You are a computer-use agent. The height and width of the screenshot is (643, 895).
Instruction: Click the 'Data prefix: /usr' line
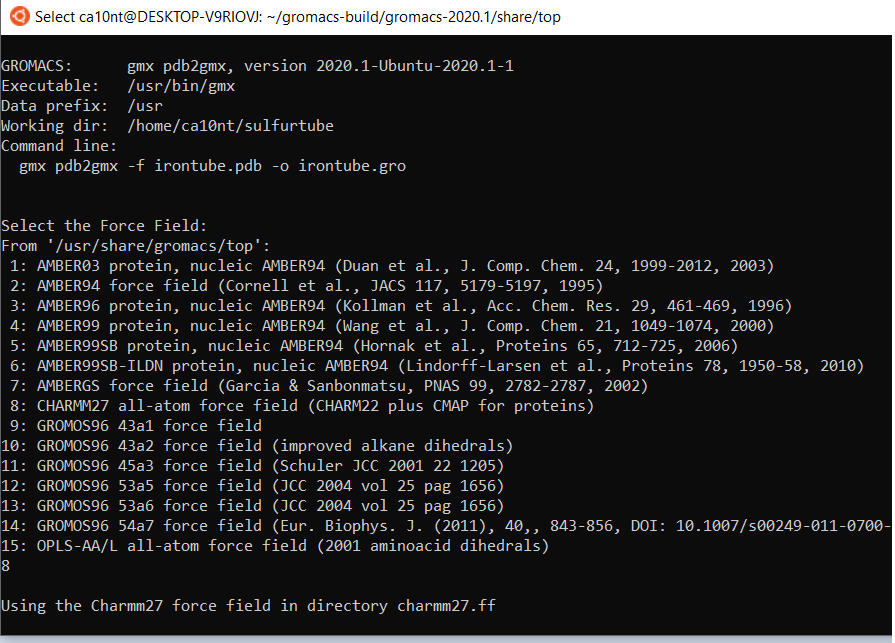click(82, 106)
